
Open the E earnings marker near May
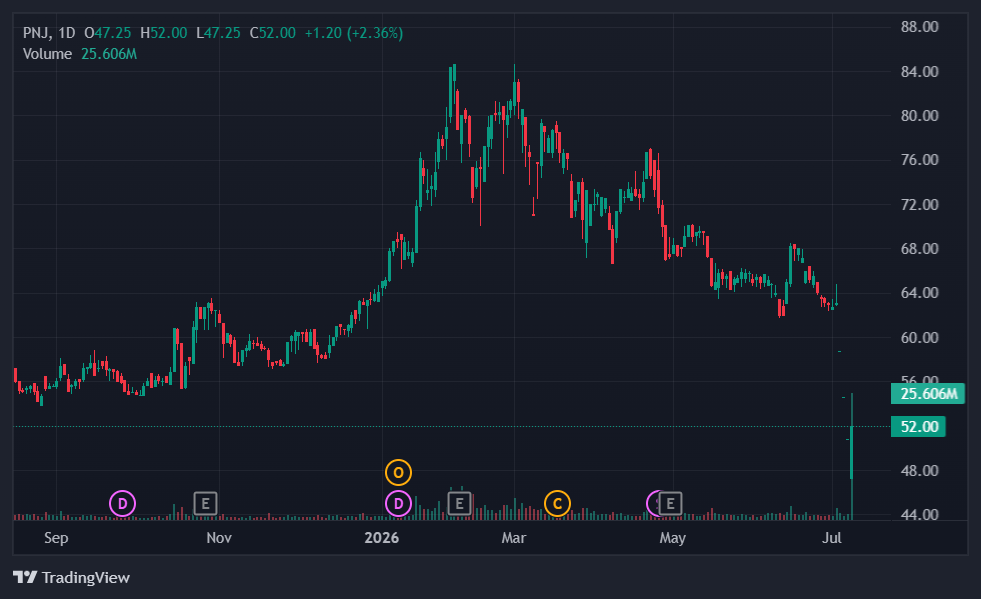coord(670,503)
